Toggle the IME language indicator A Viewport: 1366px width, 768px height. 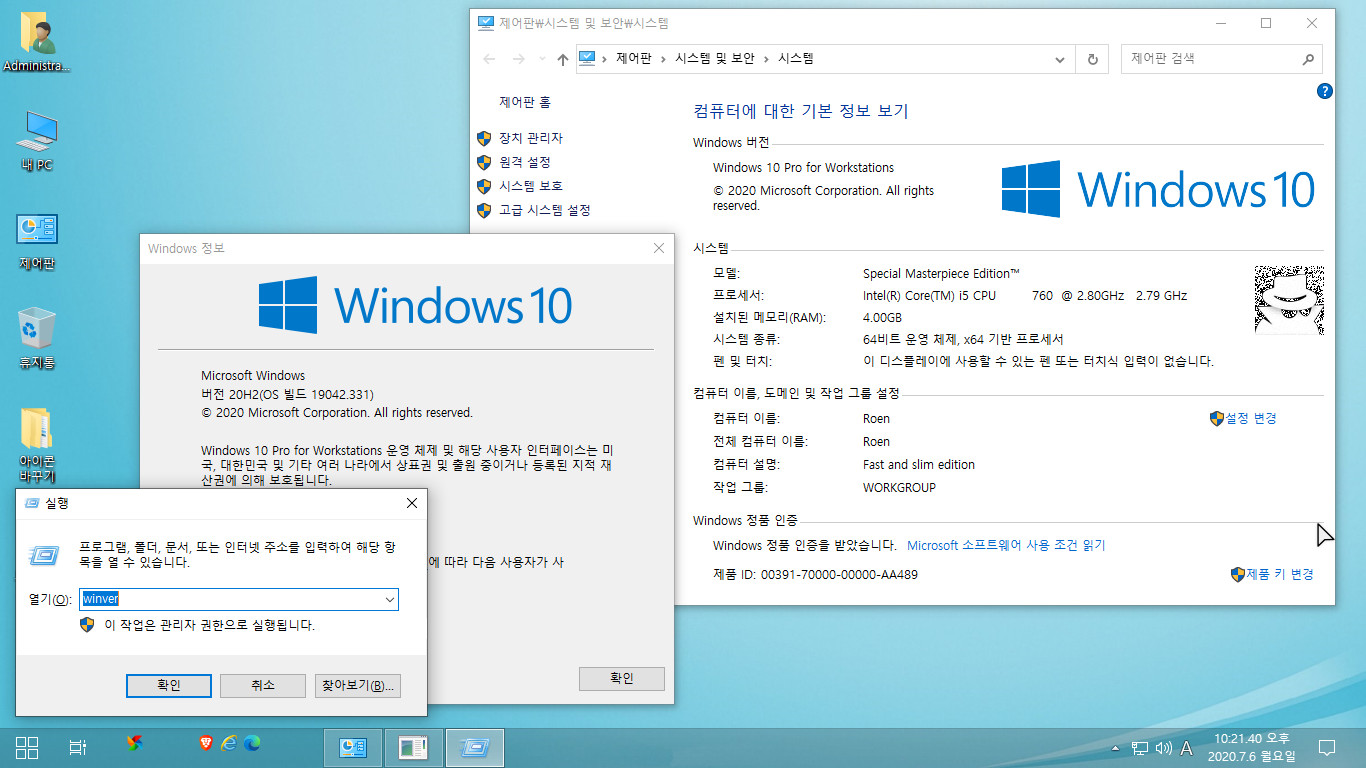pos(1187,748)
